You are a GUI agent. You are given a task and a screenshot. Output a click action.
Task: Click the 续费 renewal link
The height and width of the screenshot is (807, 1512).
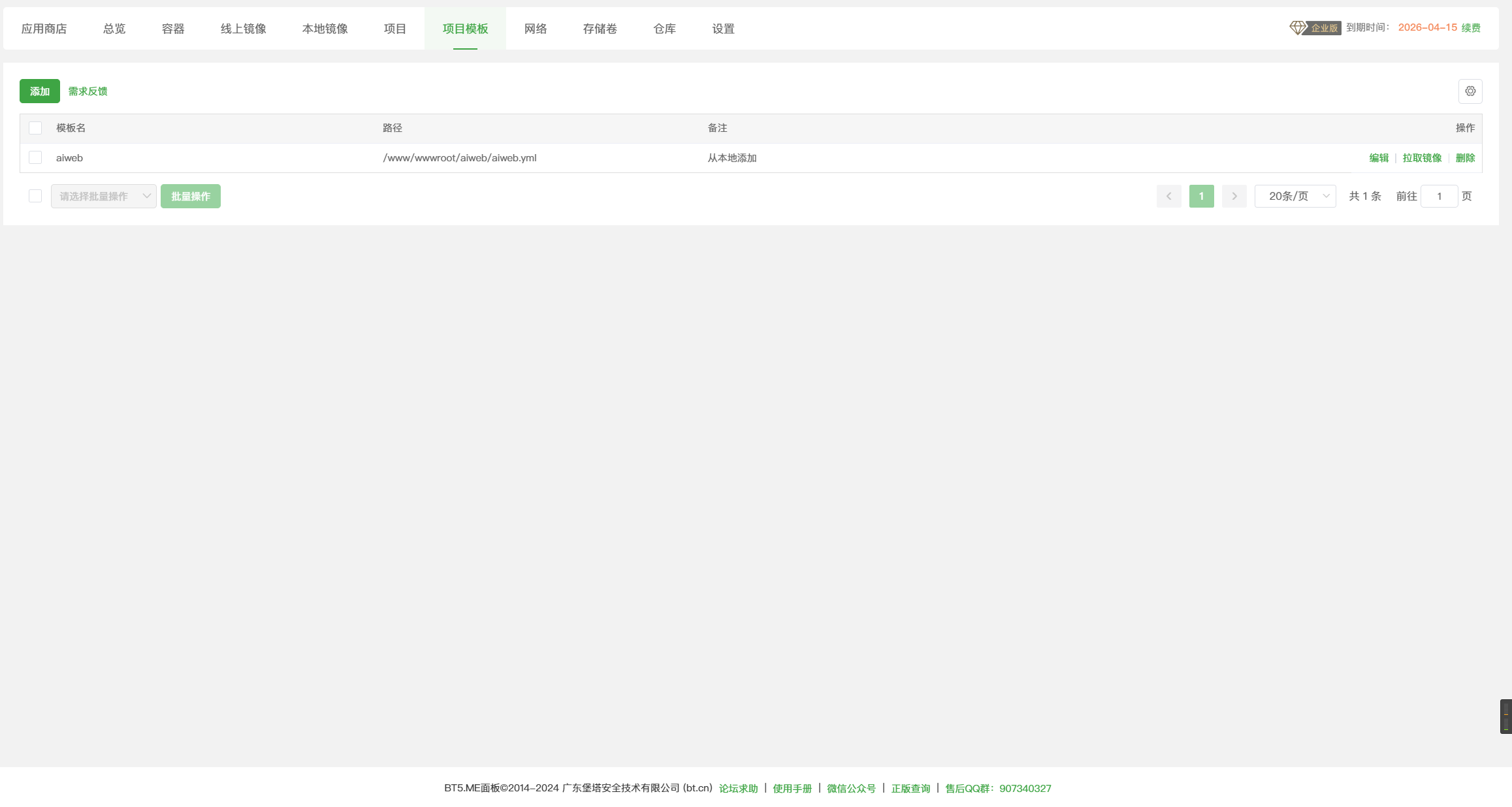point(1471,27)
